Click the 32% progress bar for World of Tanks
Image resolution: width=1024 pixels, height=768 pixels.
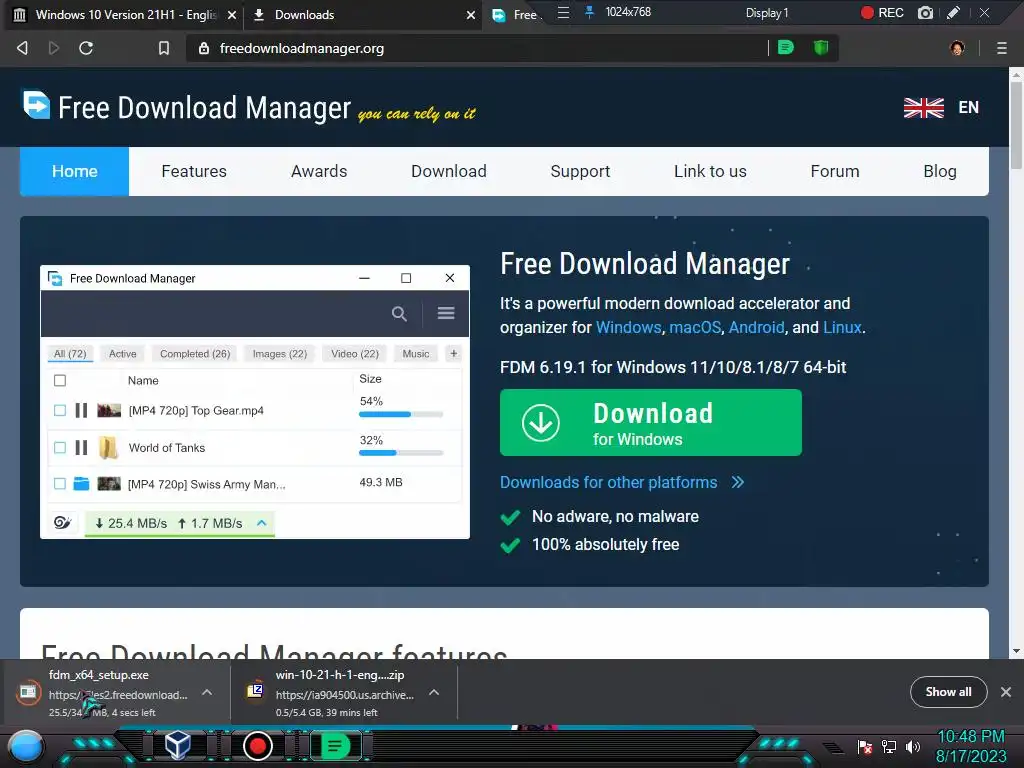(x=401, y=453)
